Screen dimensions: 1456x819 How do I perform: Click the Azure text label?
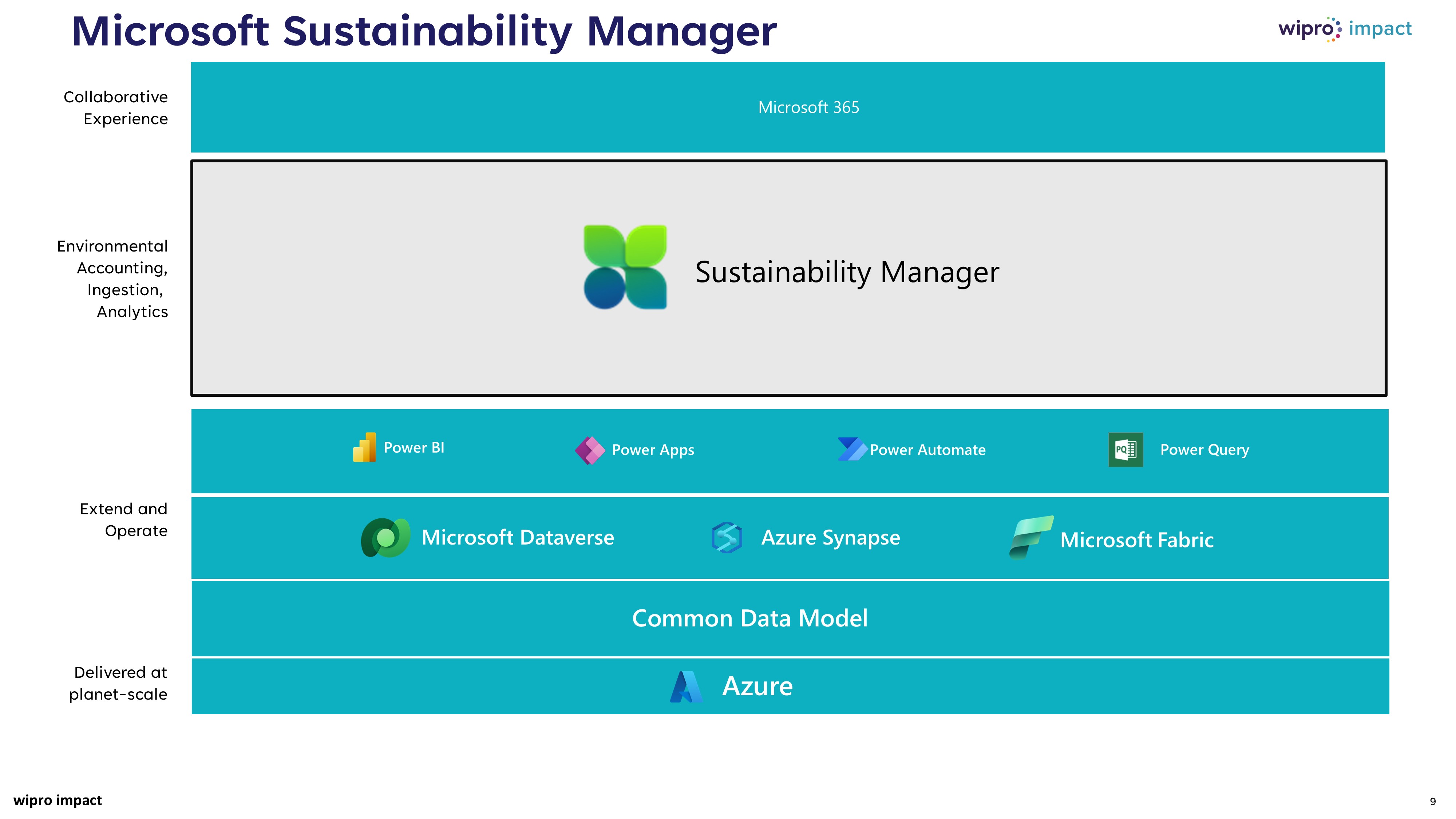tap(758, 687)
